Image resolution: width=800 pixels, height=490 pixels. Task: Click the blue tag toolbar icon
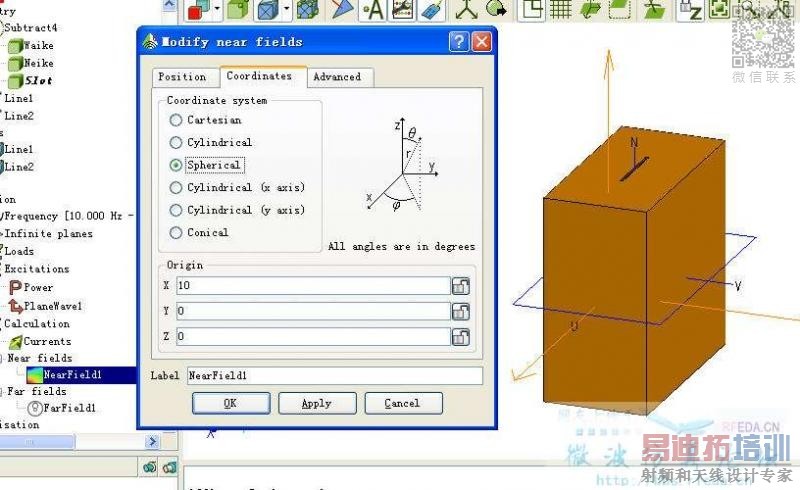pyautogui.click(x=431, y=9)
